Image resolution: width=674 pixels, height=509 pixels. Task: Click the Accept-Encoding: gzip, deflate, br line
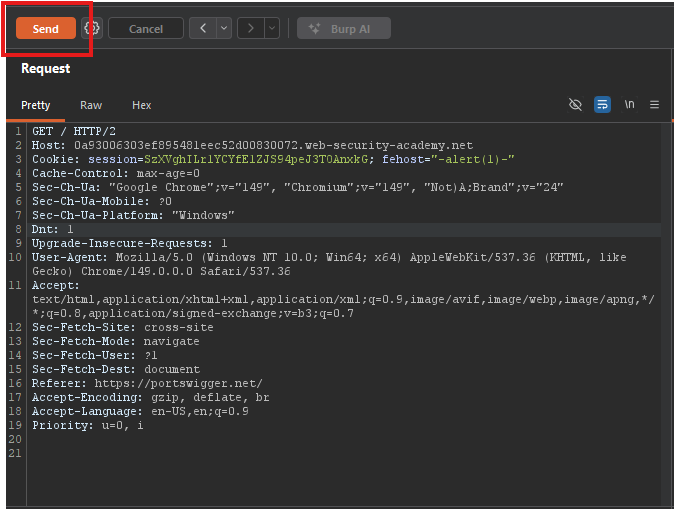tap(150, 397)
